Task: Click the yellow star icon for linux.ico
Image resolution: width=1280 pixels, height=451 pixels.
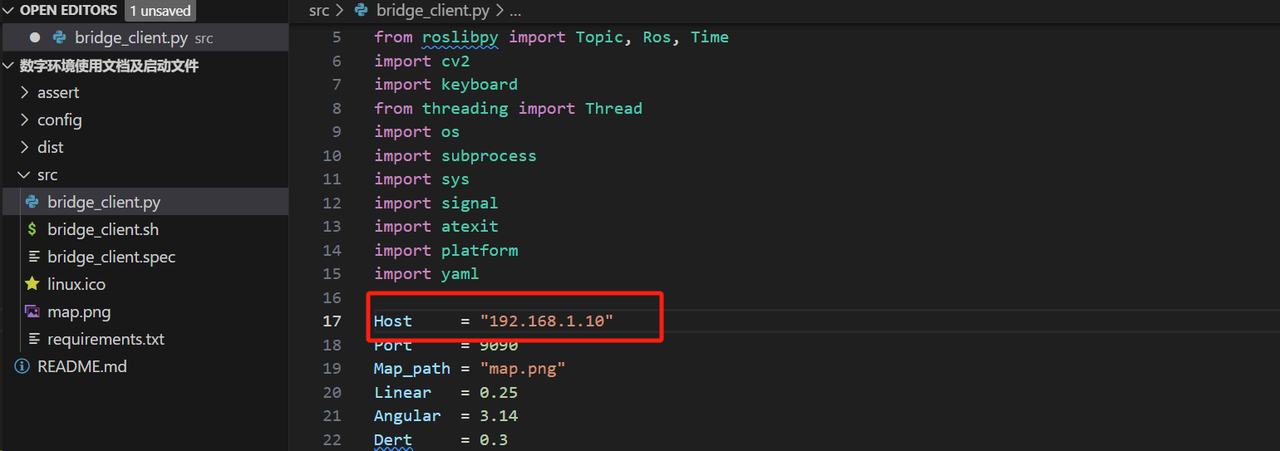Action: (33, 284)
